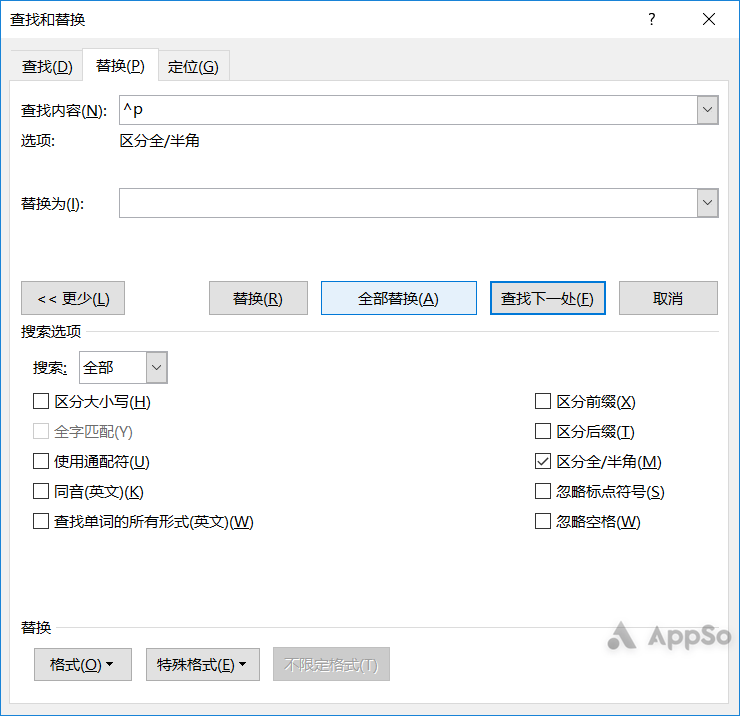The width and height of the screenshot is (740, 716).
Task: Enable 区分前缀(X) checkbox
Action: [543, 402]
